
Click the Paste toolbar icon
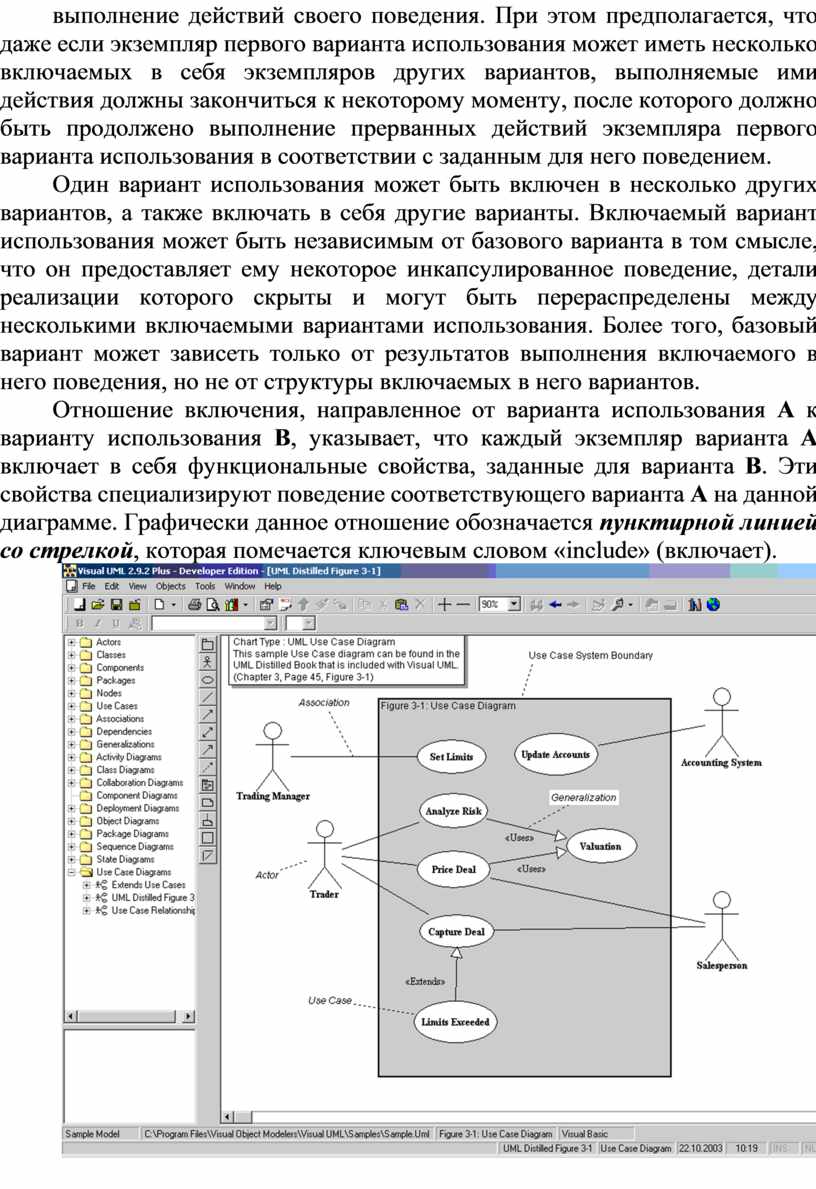[x=402, y=604]
